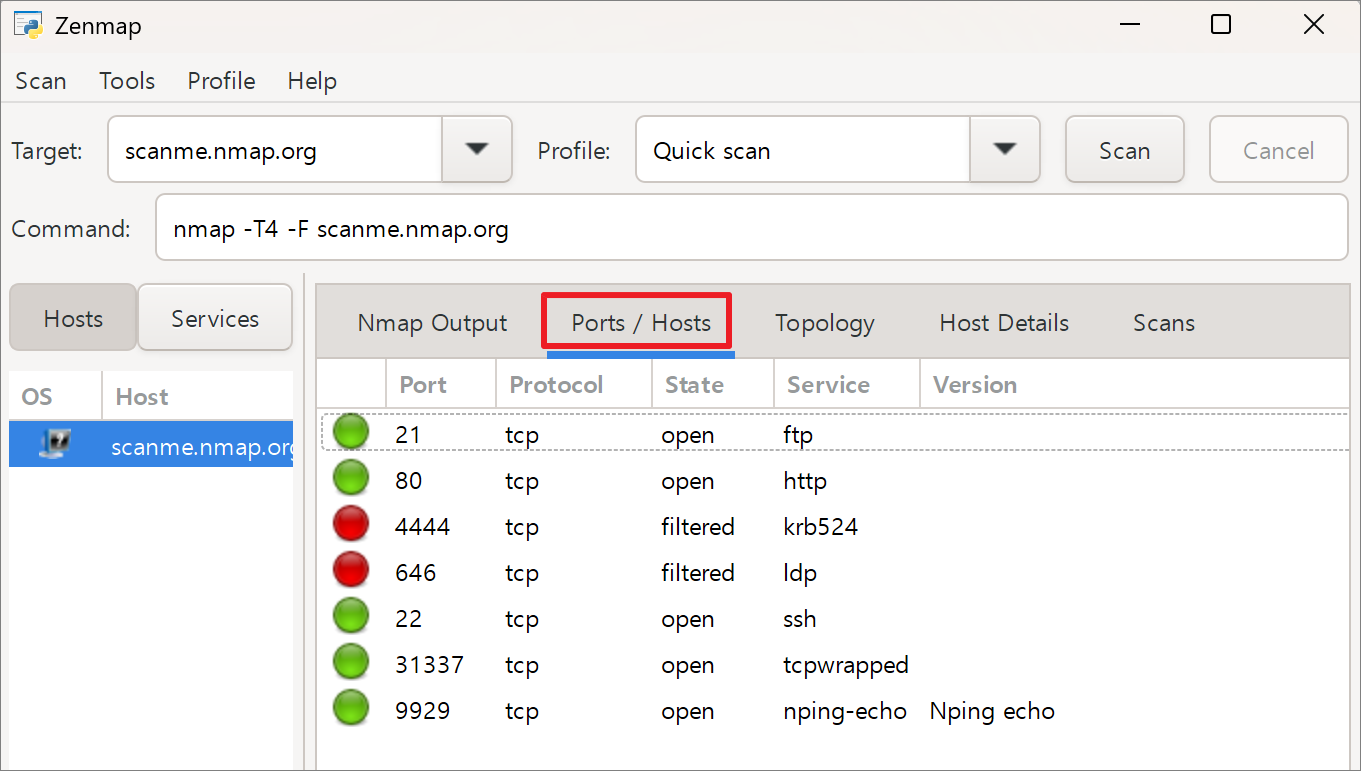Image resolution: width=1361 pixels, height=771 pixels.
Task: Open the Tools menu
Action: click(x=127, y=81)
